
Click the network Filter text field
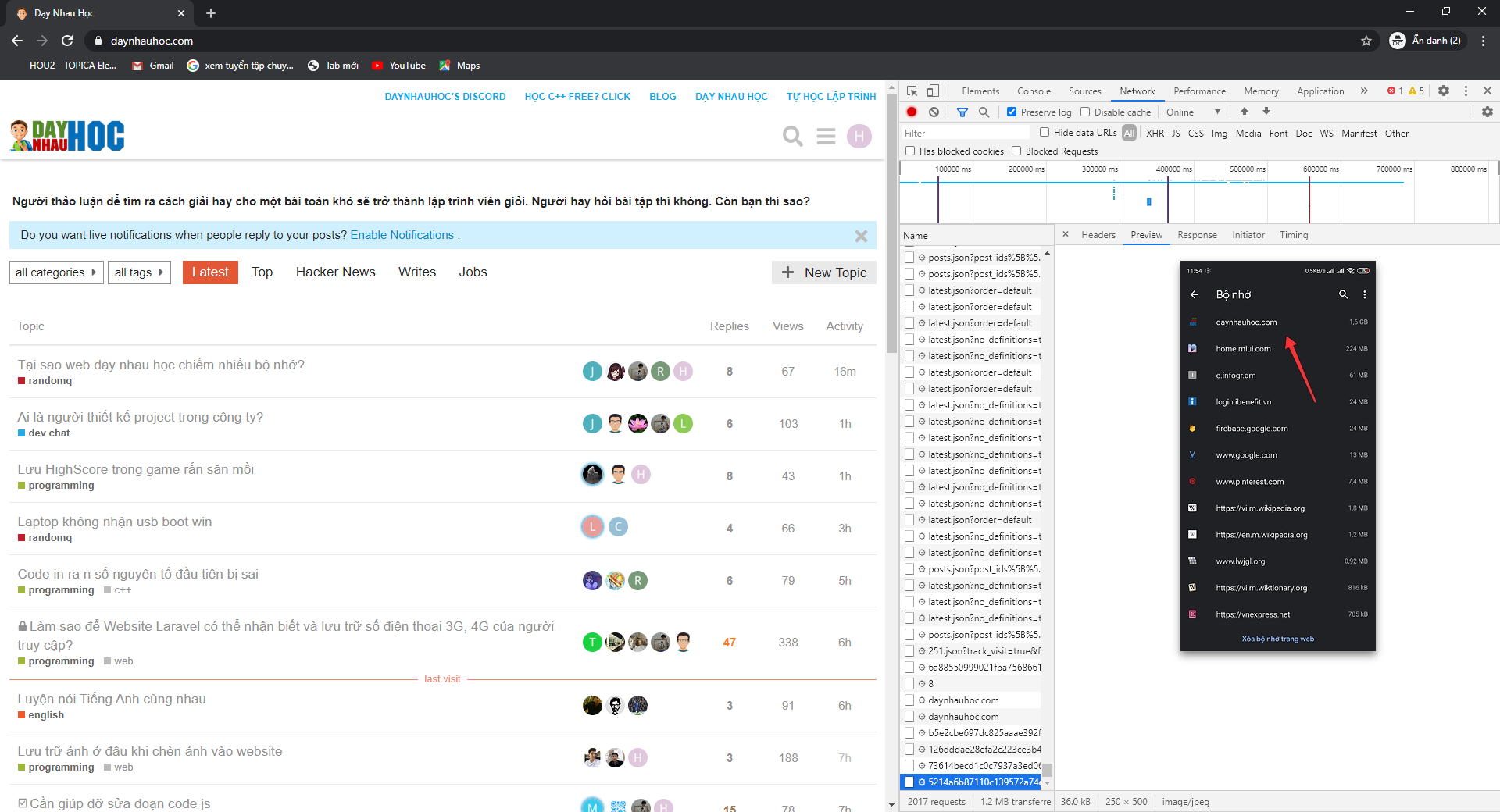pos(966,133)
